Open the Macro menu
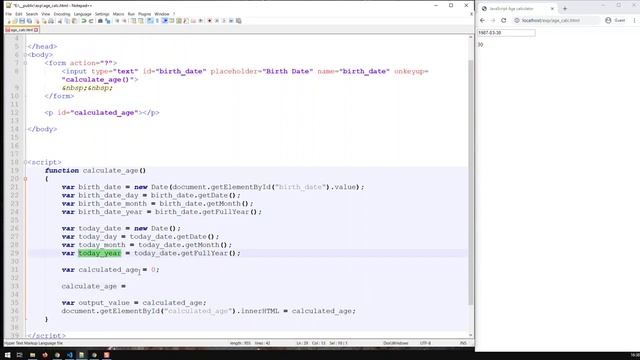This screenshot has height=360, width=640. (118, 14)
